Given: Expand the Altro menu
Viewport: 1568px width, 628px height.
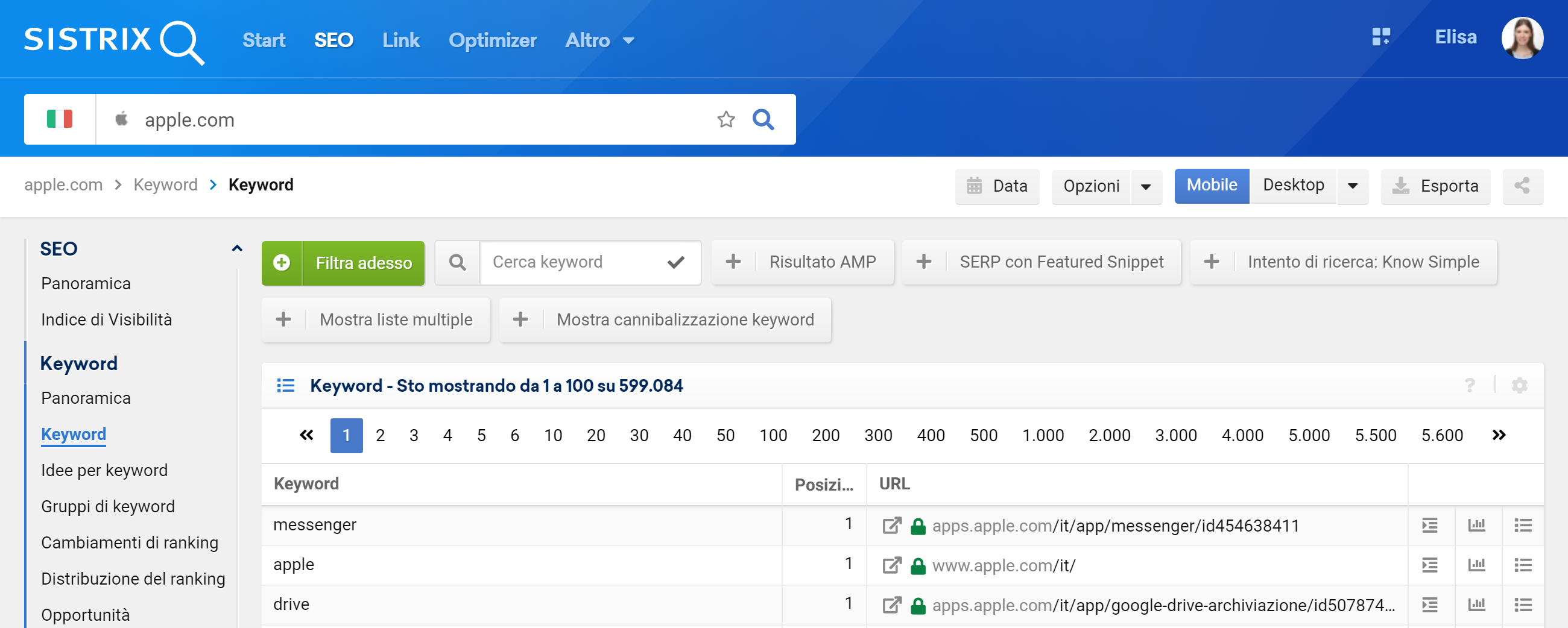Looking at the screenshot, I should [x=599, y=40].
